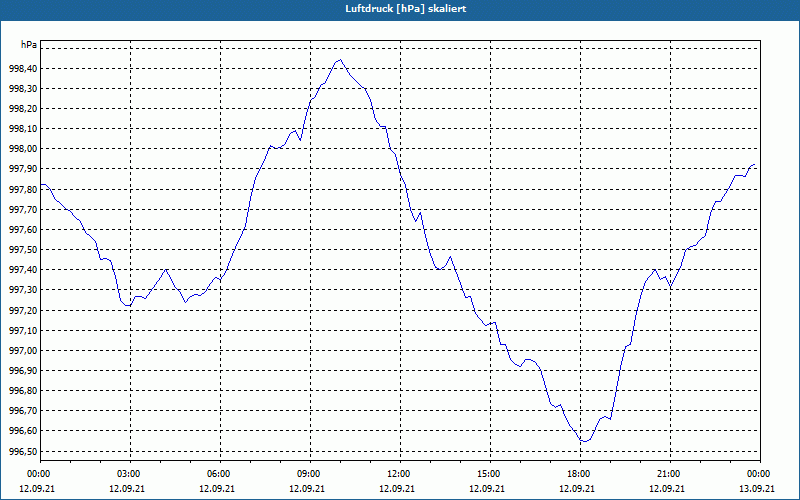Click the 997,90 y-axis label
This screenshot has height=500, width=800.
(23, 169)
